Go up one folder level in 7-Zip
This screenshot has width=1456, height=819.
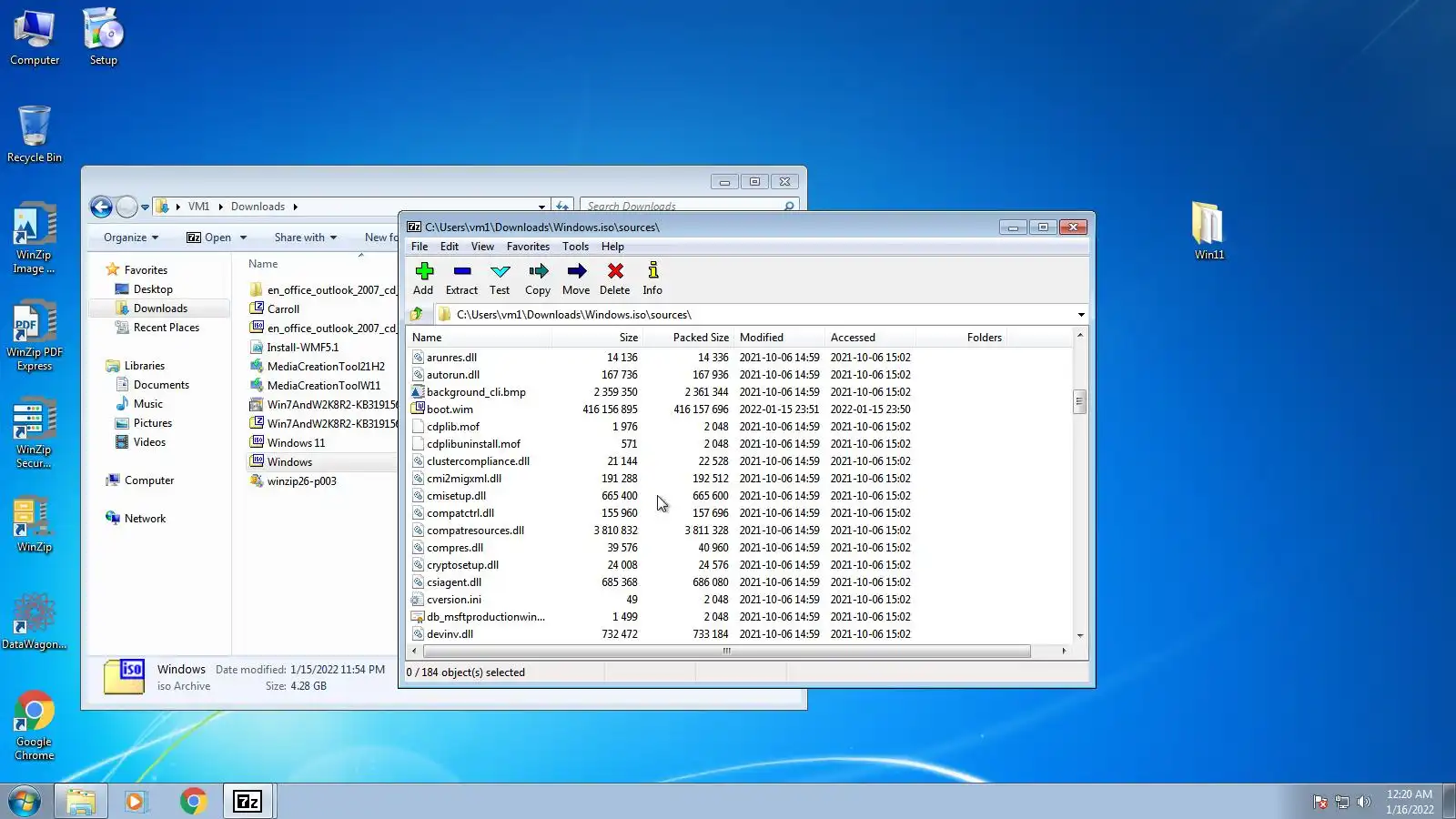(417, 314)
